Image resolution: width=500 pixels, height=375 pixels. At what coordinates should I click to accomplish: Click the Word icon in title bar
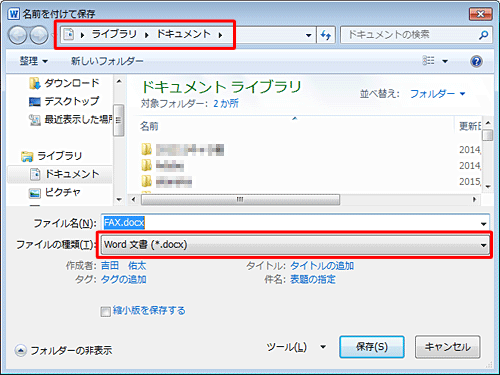14,14
